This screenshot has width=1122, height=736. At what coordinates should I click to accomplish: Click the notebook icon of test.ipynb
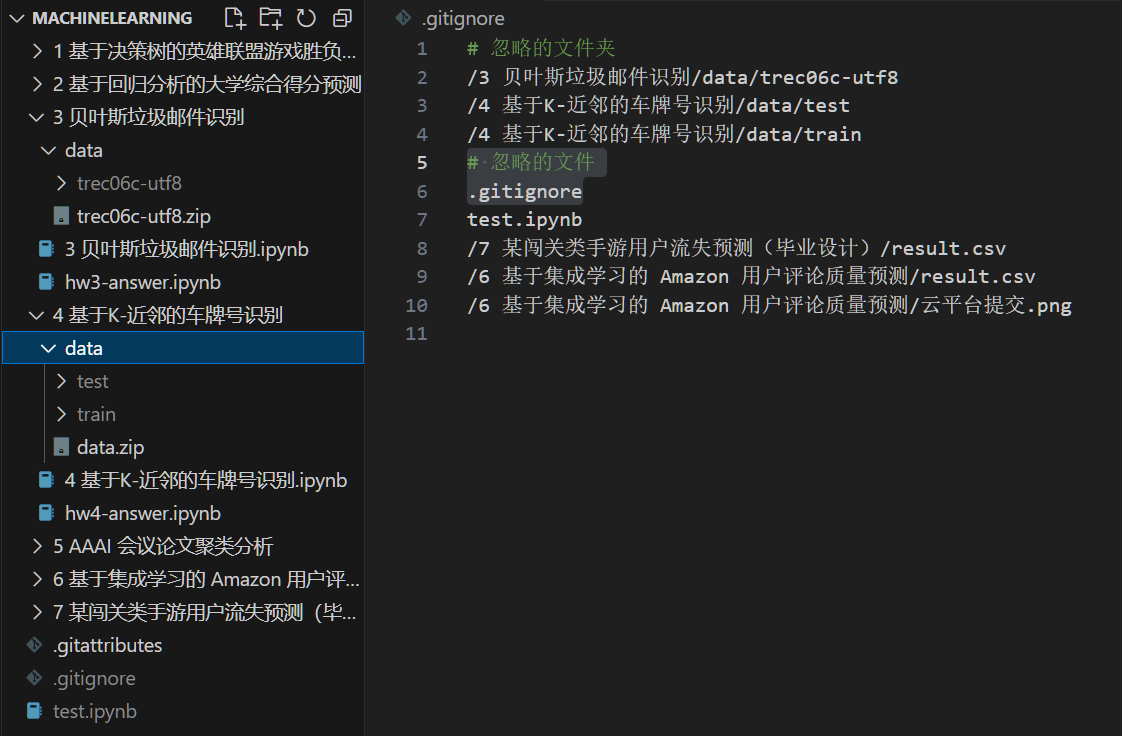tap(34, 711)
